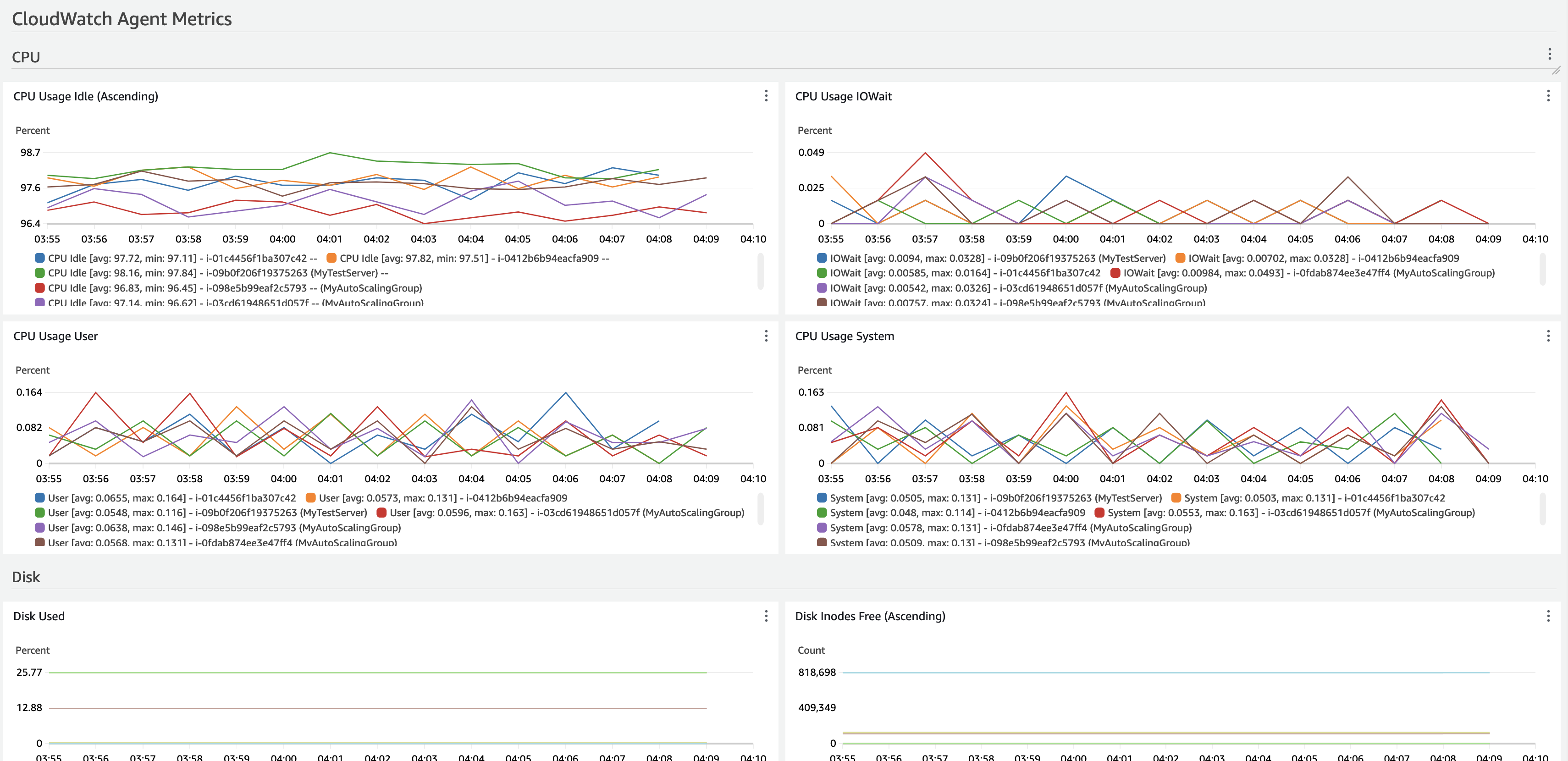This screenshot has width=1568, height=761.
Task: Click the '0.164' axis value in CPU Usage User
Action: [29, 392]
